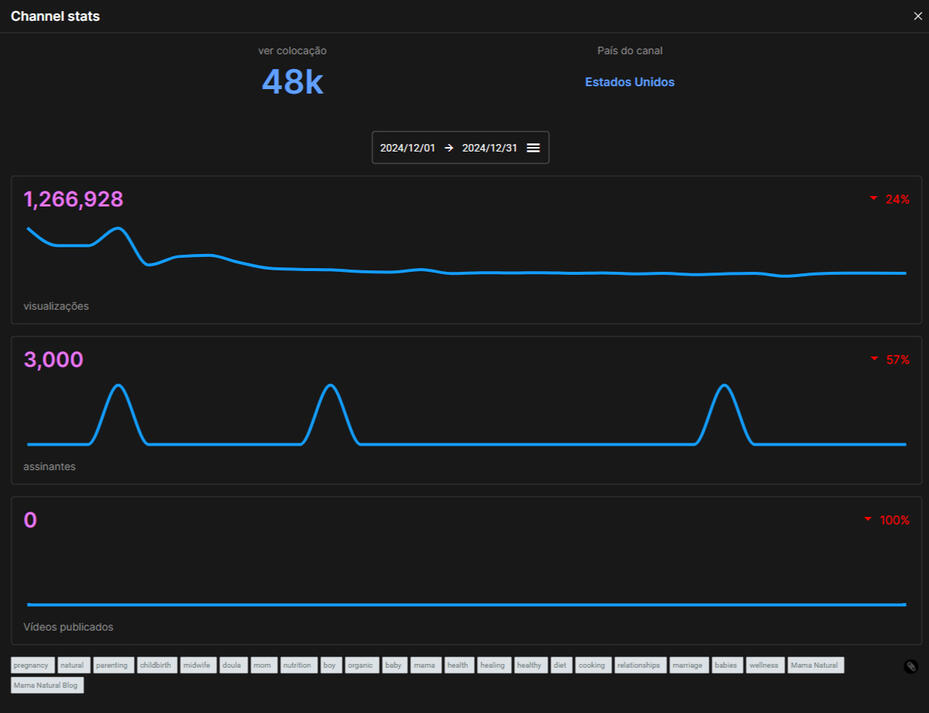
Task: Click the childbirth tag
Action: [x=157, y=665]
